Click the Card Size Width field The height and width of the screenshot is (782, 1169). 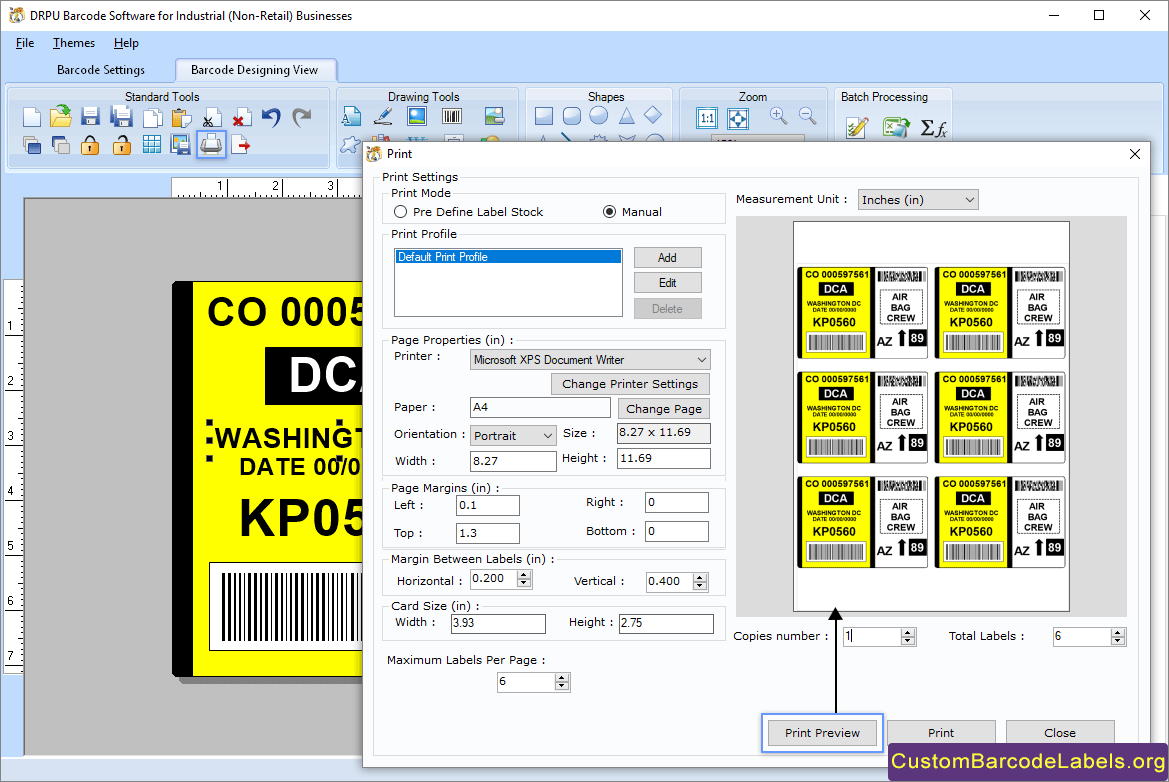point(498,623)
